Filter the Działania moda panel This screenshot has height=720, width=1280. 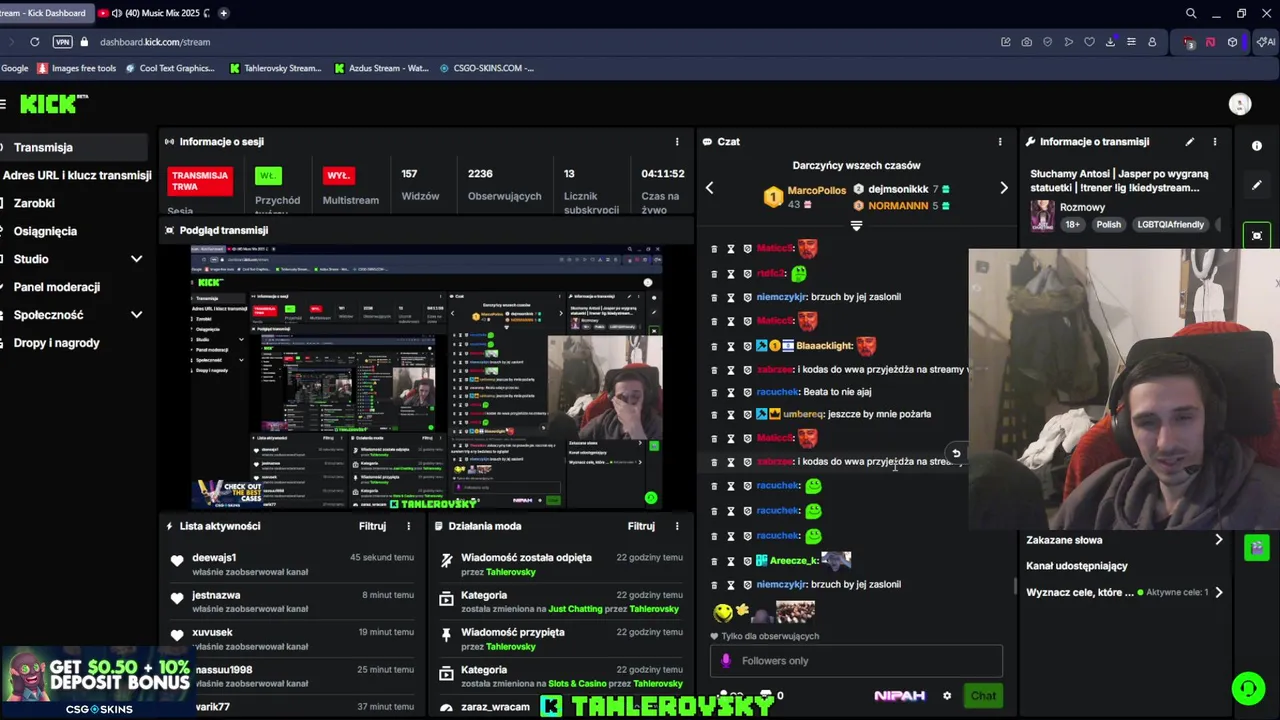point(641,526)
